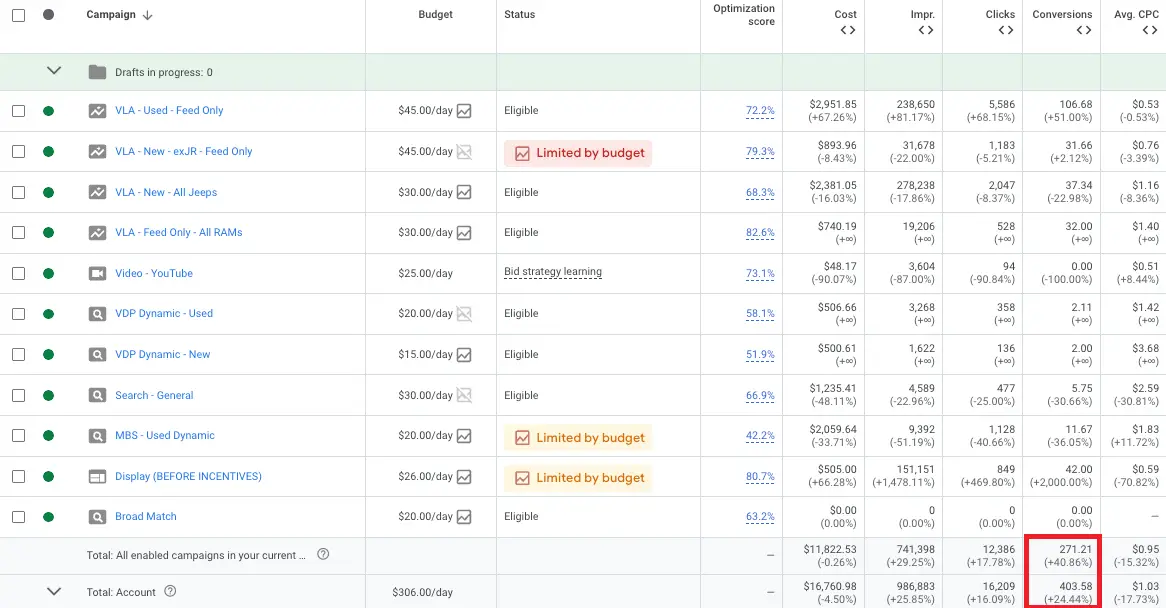Open the Broad Match campaign link
This screenshot has width=1166, height=608.
pos(146,516)
